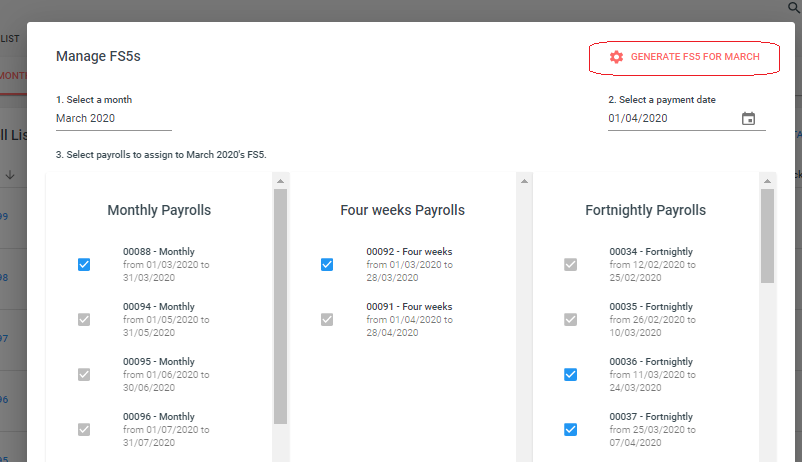Click Monthly Payrolls scrollbar up arrow
Viewport: 802px width, 462px height.
[x=280, y=181]
